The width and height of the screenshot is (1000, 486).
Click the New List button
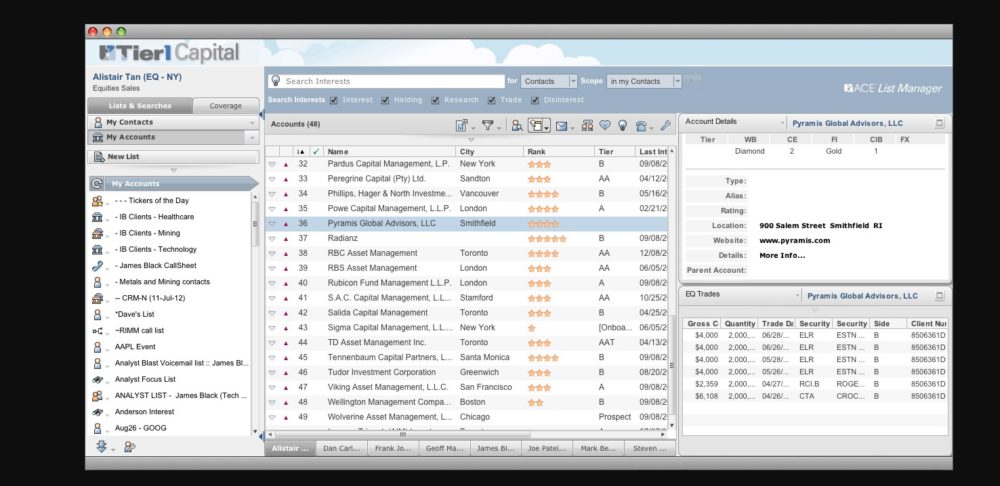[x=173, y=157]
